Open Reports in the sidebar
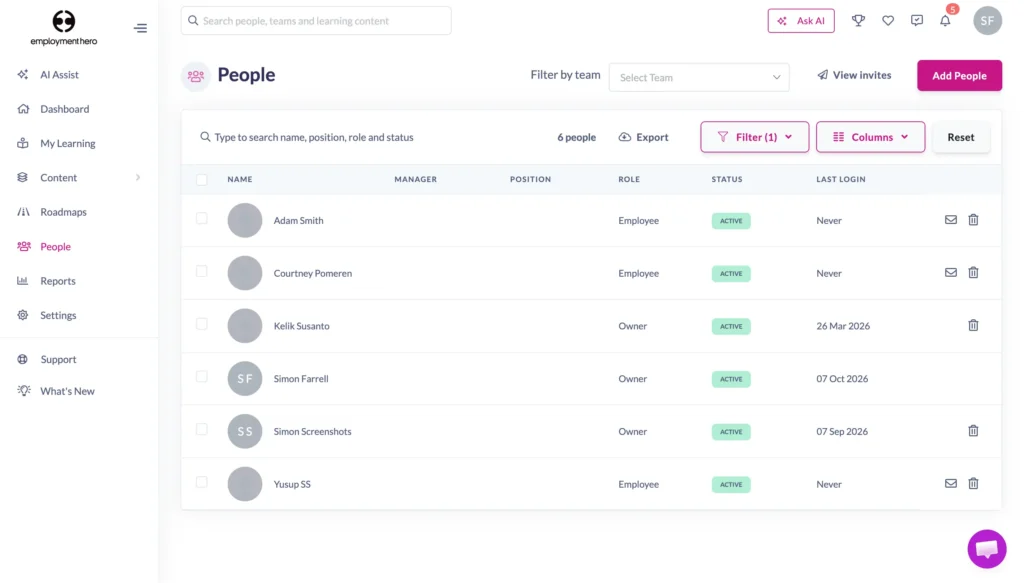 pyautogui.click(x=57, y=281)
